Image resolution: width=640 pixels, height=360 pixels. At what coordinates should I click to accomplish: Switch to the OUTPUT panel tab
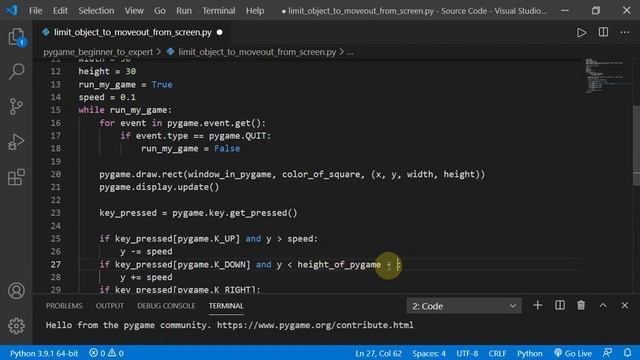pos(110,306)
